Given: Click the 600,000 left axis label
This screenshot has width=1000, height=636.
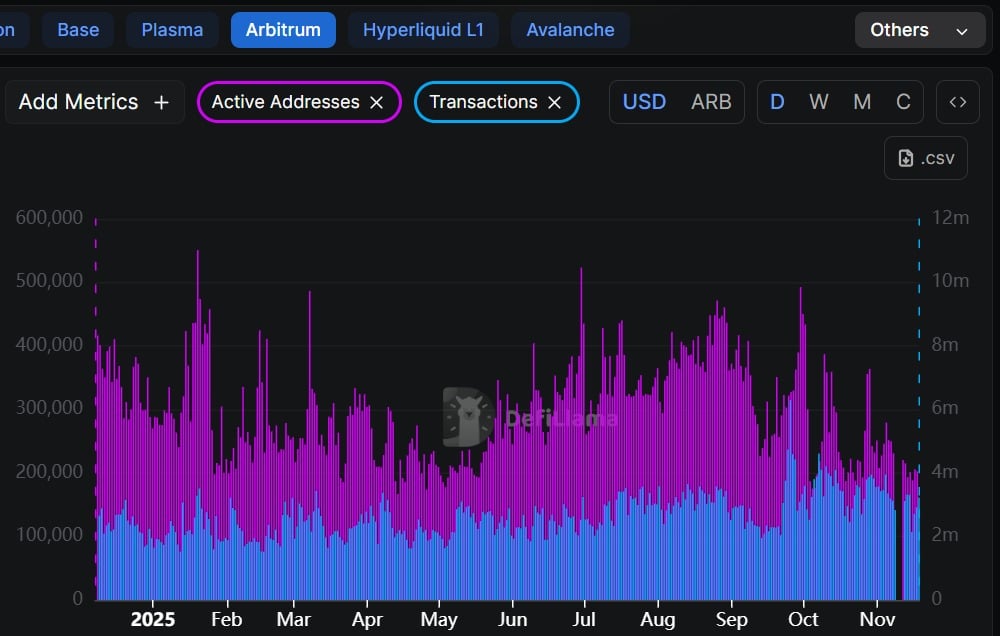Looking at the screenshot, I should (x=49, y=218).
